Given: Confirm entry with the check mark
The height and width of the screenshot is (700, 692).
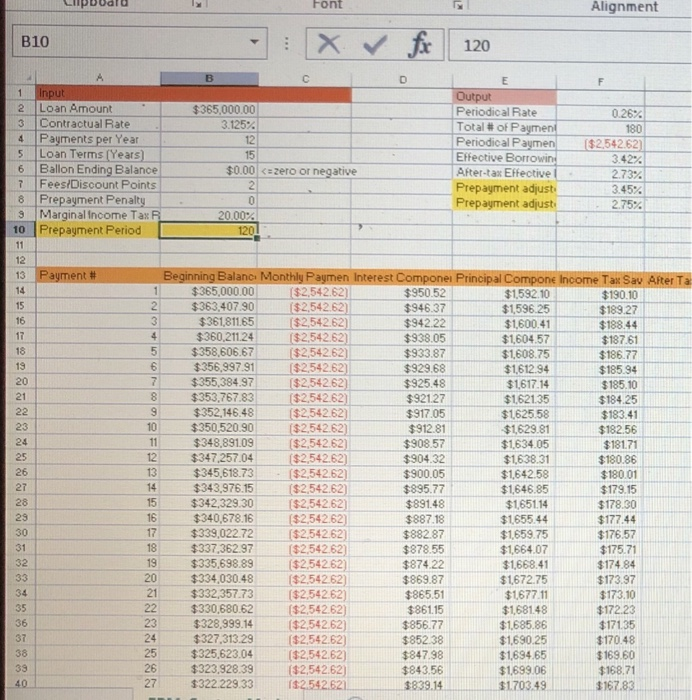Looking at the screenshot, I should click(374, 44).
